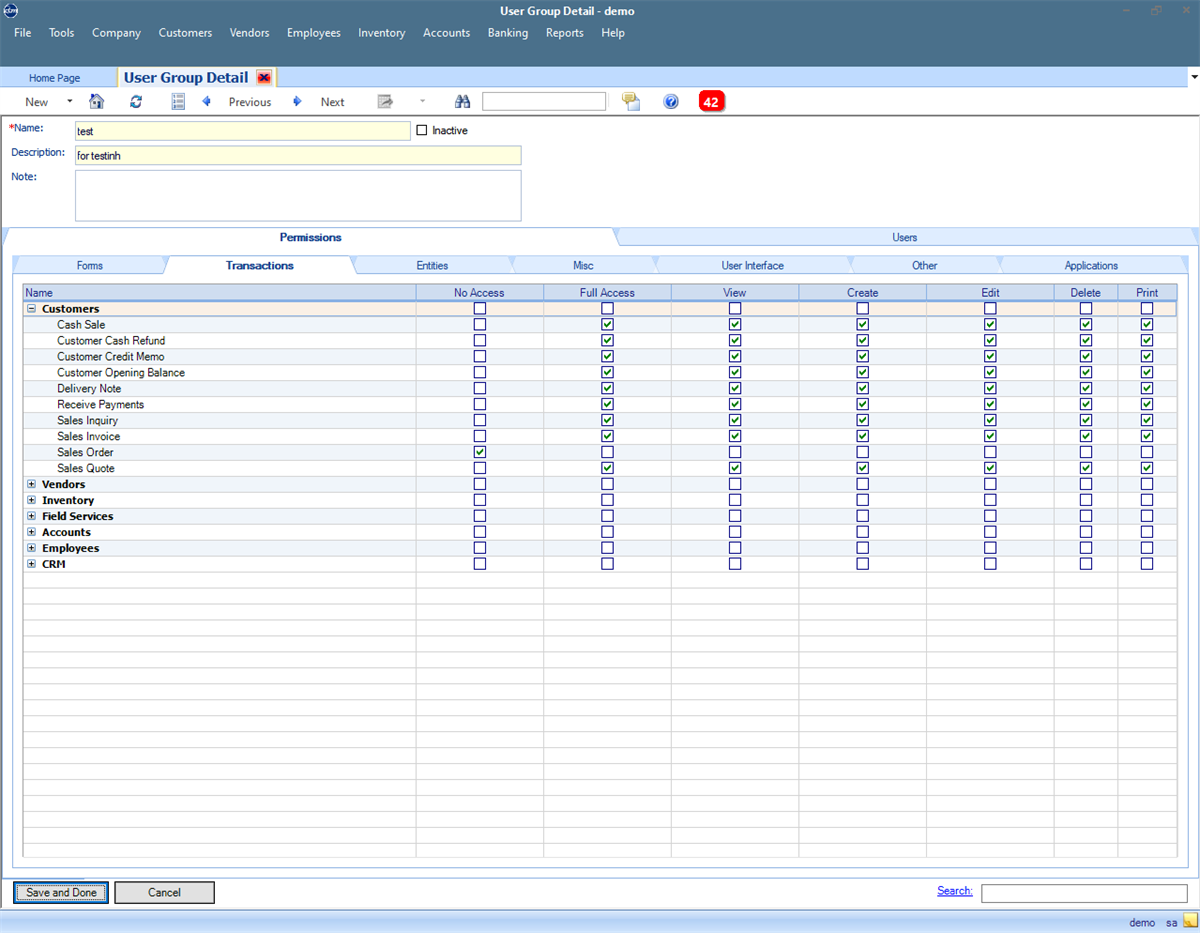Open the Customers menu
The height and width of the screenshot is (933, 1200).
coord(185,33)
